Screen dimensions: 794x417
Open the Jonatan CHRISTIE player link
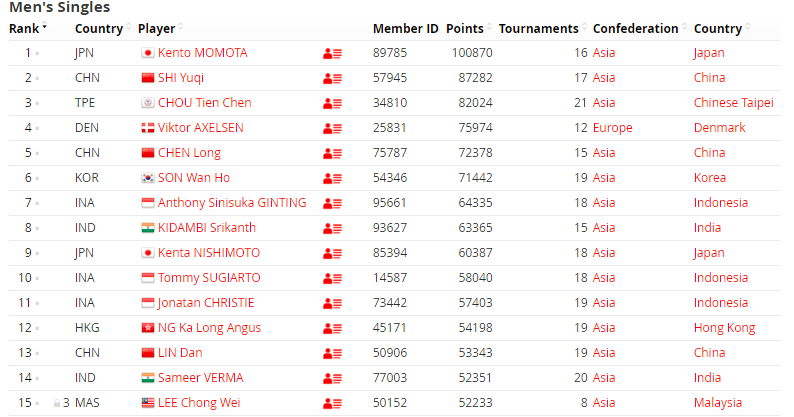pyautogui.click(x=206, y=303)
